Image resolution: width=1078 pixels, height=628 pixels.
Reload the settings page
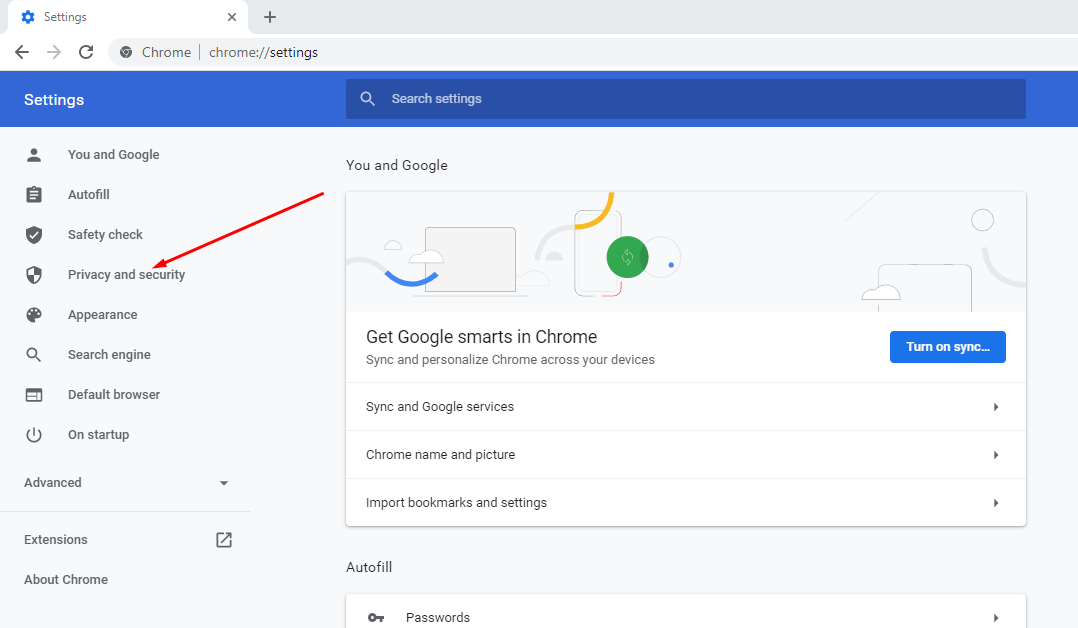(x=86, y=52)
